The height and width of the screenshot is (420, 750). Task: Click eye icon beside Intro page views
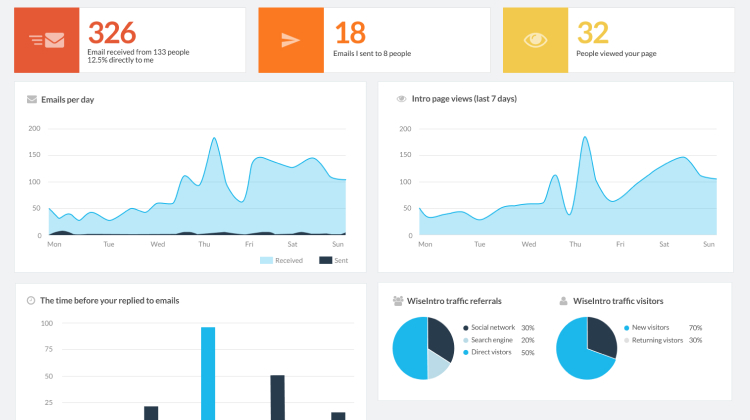(x=401, y=99)
